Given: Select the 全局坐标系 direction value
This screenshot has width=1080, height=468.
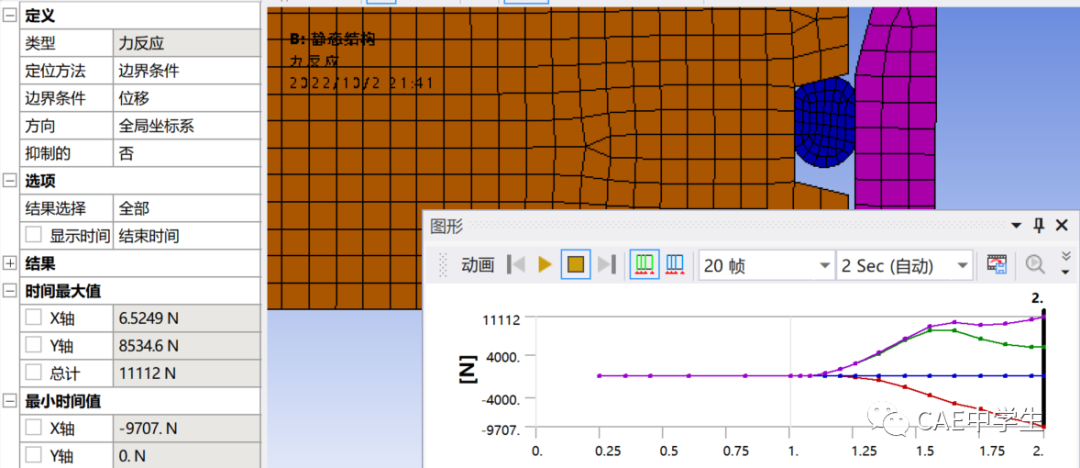Looking at the screenshot, I should point(186,126).
